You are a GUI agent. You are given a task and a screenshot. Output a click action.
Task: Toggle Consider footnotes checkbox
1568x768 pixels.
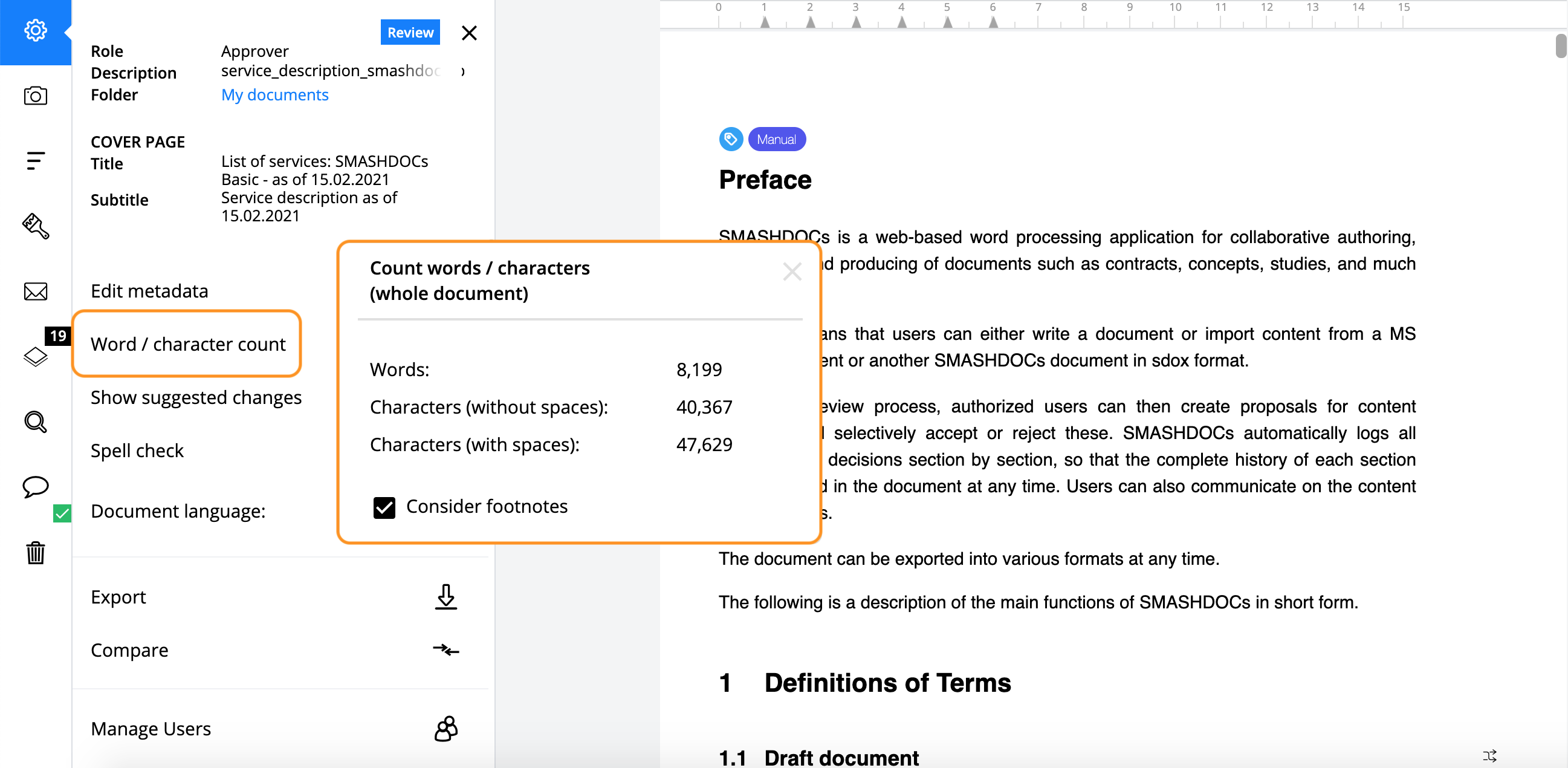point(384,507)
